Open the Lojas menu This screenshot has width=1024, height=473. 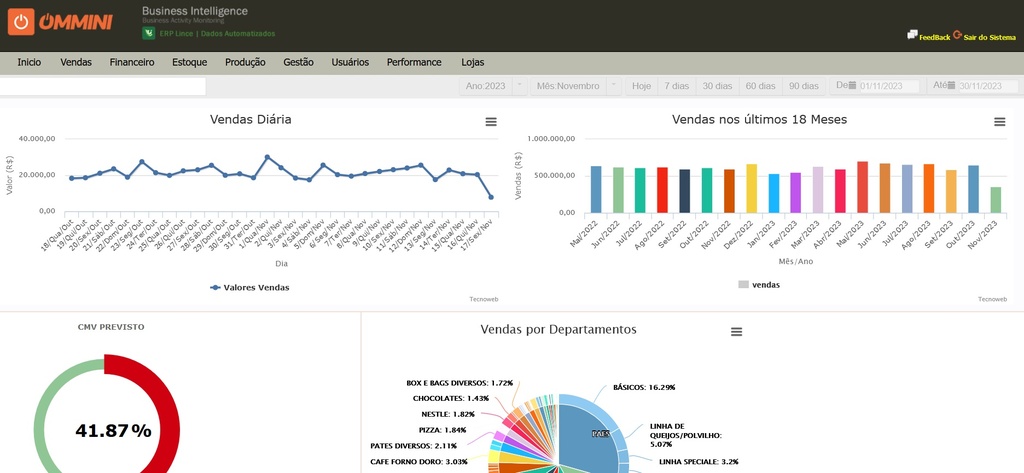pyautogui.click(x=473, y=63)
